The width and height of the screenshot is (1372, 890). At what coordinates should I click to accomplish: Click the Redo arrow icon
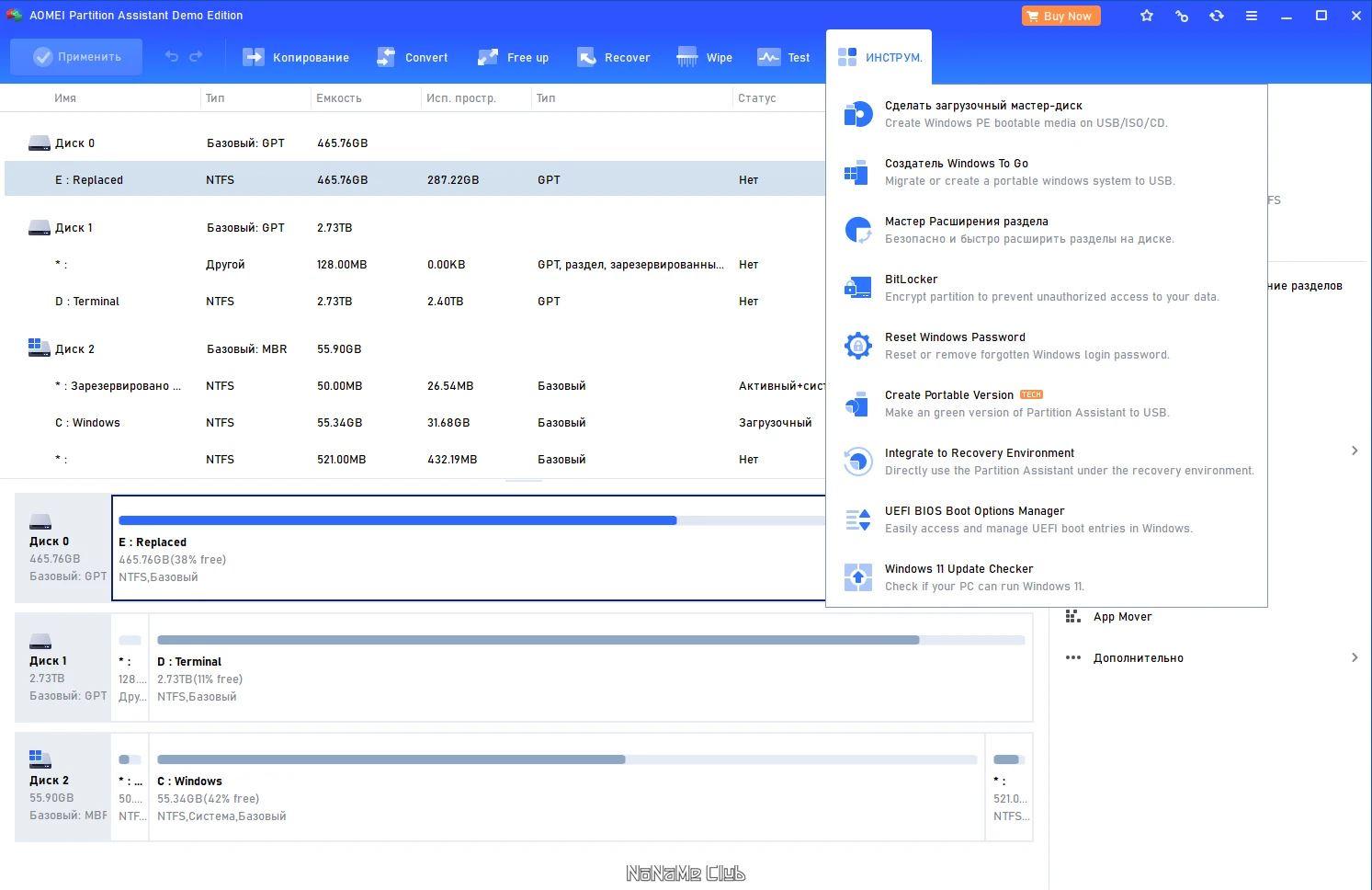point(196,57)
